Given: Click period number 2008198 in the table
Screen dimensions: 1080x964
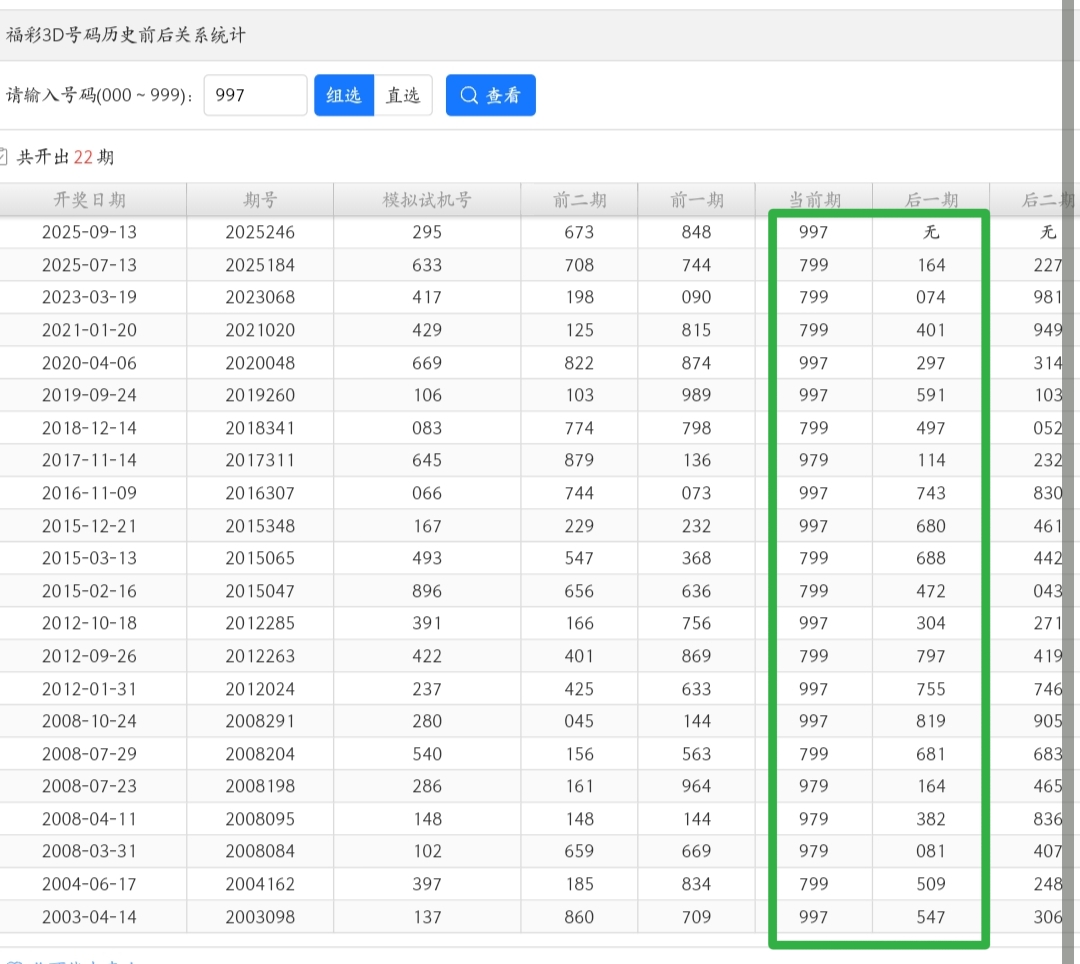Looking at the screenshot, I should click(260, 786).
